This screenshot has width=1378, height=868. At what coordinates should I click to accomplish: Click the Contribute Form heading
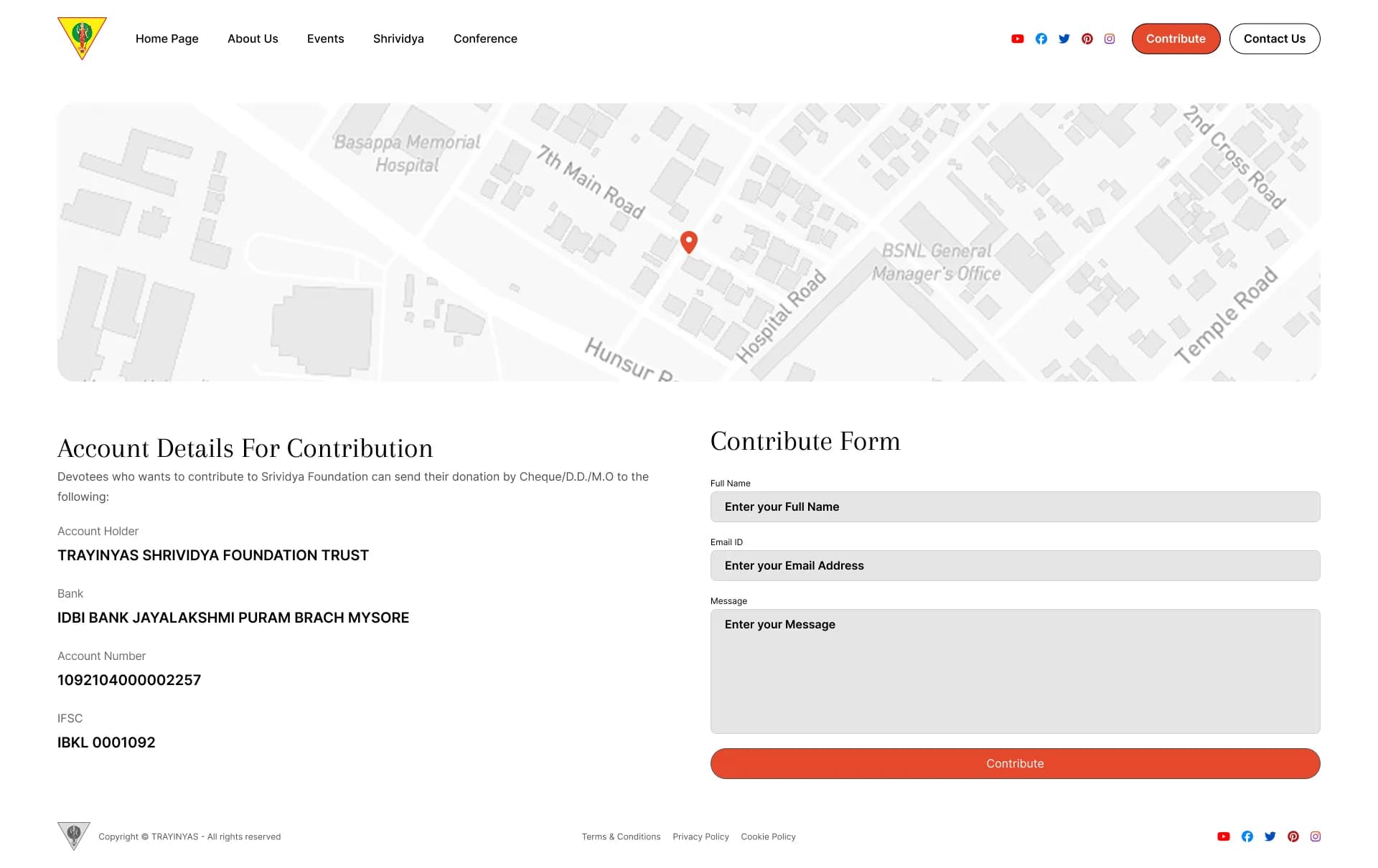tap(805, 441)
